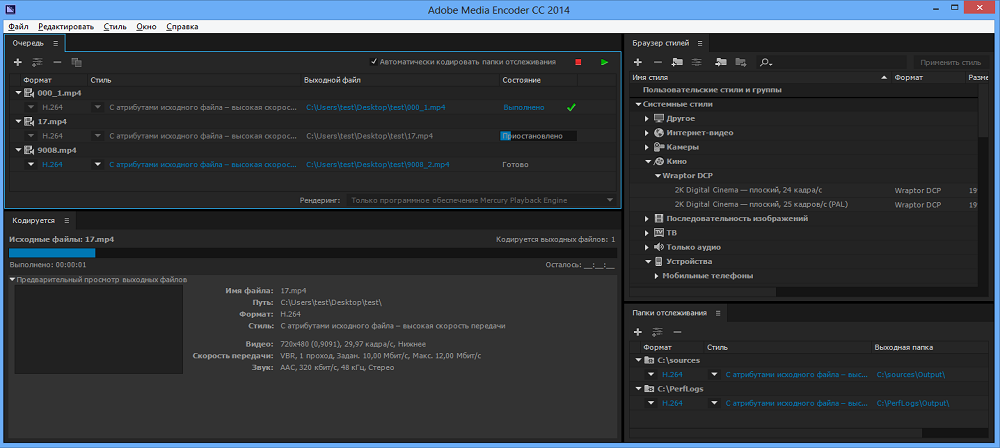Click the magnifier search icon in Браузер стилей

tap(765, 63)
